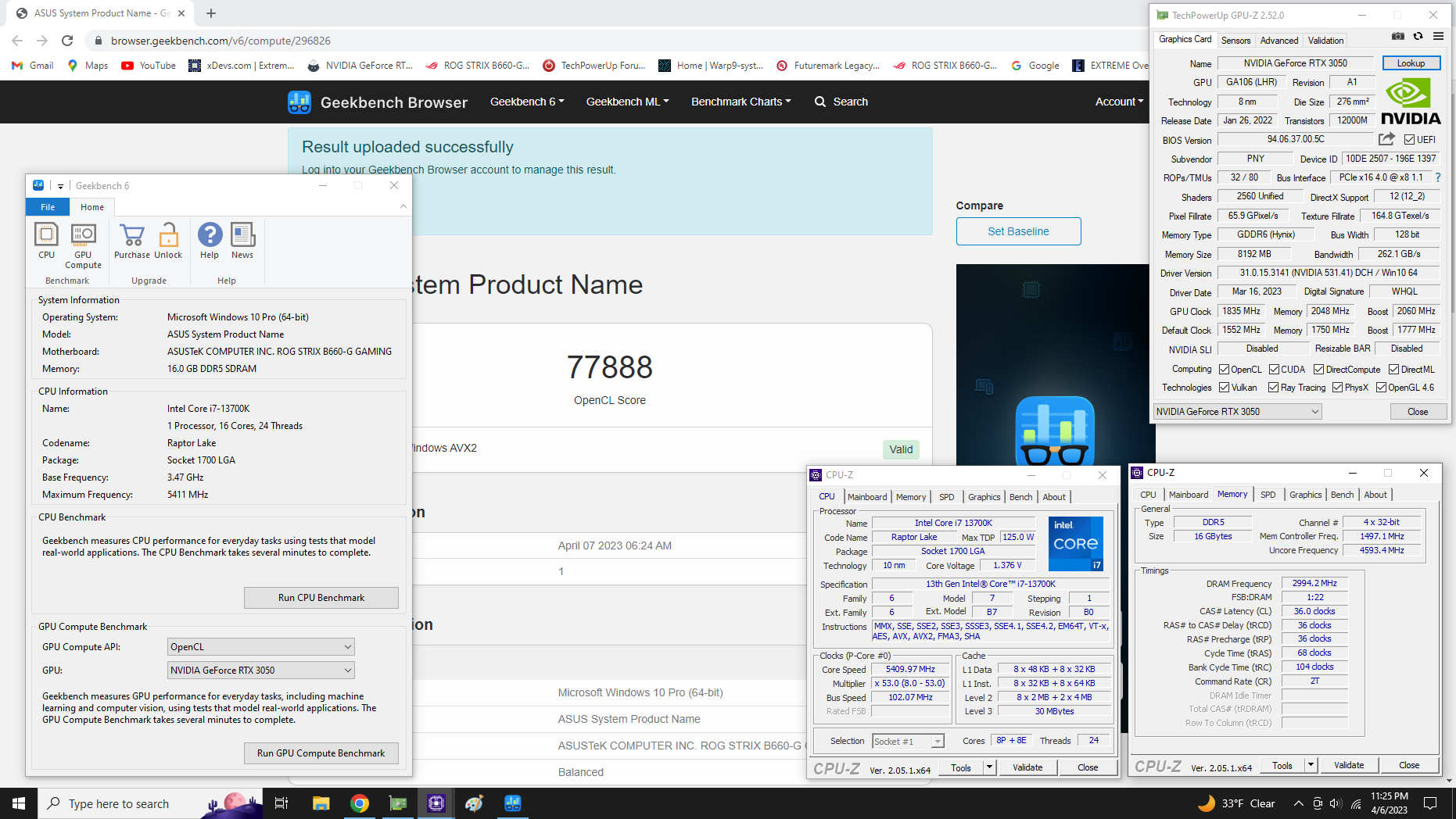This screenshot has height=819, width=1456.
Task: Open Paint from the taskbar
Action: pos(475,803)
